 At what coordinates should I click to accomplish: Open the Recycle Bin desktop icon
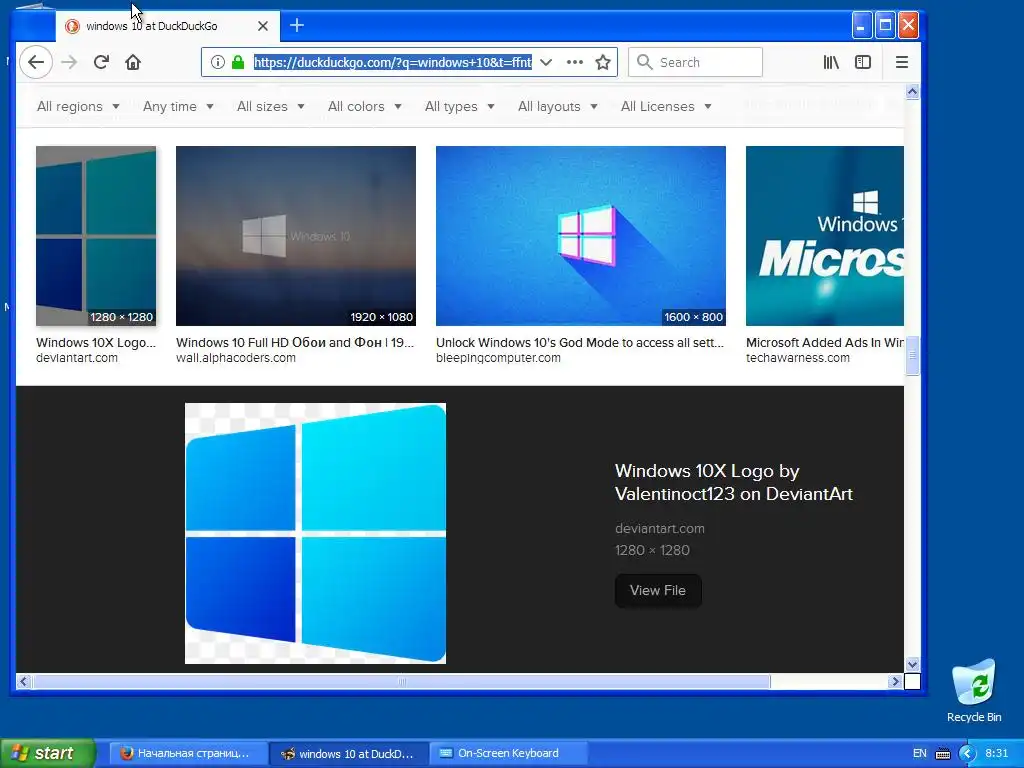(x=974, y=691)
